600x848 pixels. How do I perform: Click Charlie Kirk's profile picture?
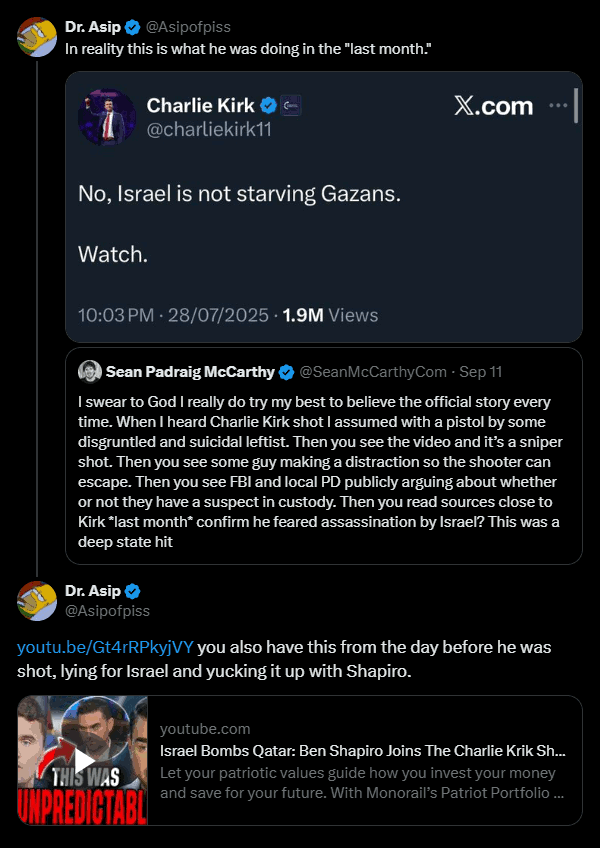tap(107, 116)
